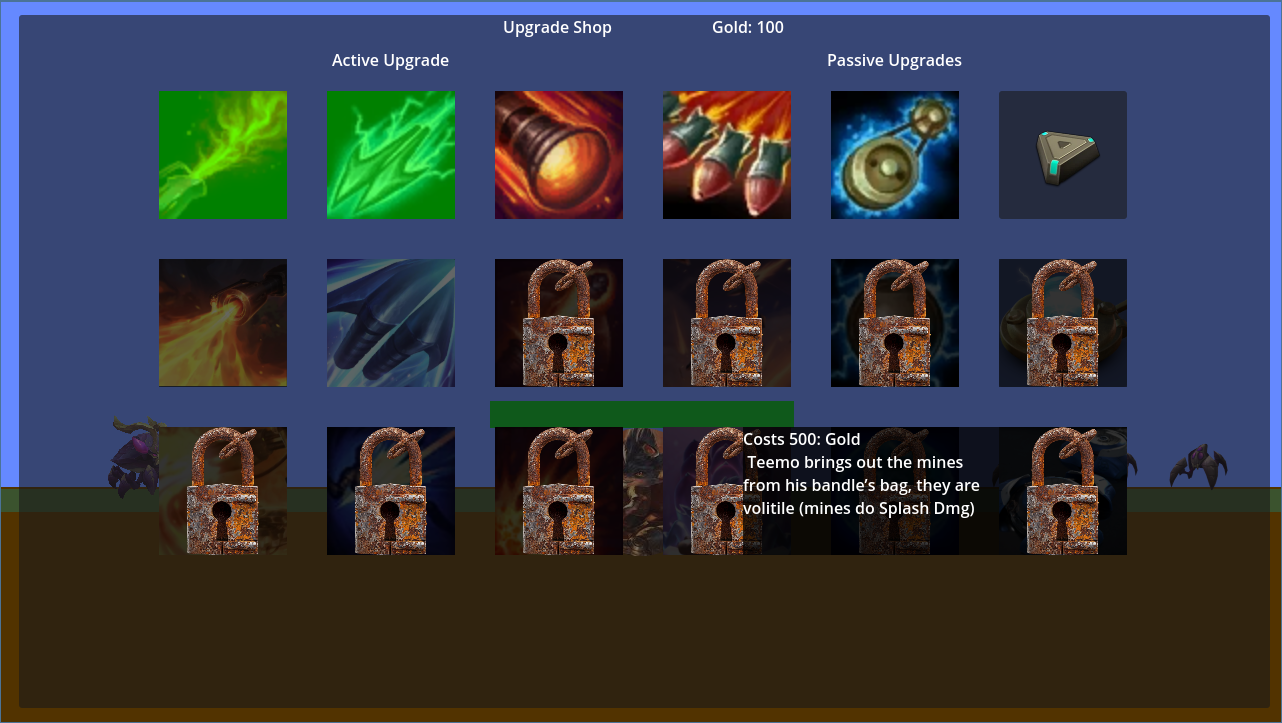This screenshot has width=1282, height=723.
Task: Select the triple rockets upgrade icon
Action: (727, 155)
